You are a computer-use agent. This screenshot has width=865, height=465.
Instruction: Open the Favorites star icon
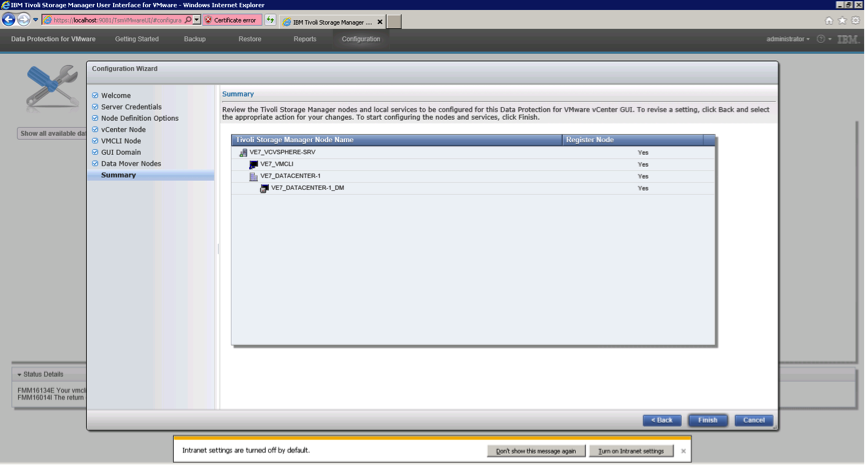click(842, 20)
